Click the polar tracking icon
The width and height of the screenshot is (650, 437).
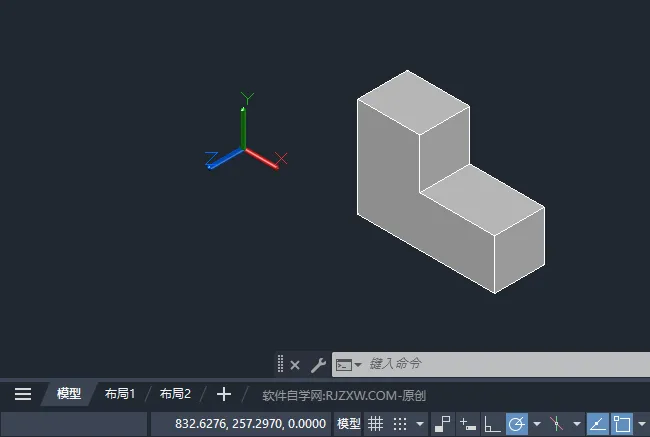pos(517,424)
